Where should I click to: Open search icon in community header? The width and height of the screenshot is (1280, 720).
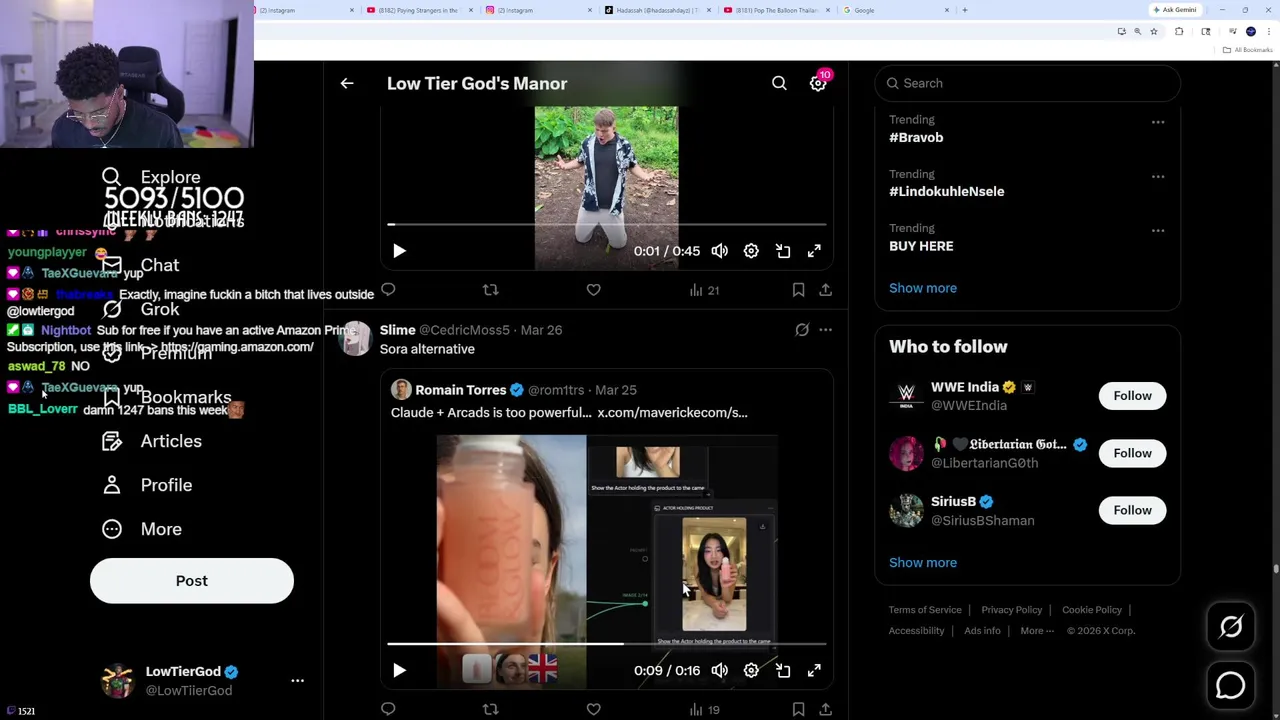click(779, 84)
